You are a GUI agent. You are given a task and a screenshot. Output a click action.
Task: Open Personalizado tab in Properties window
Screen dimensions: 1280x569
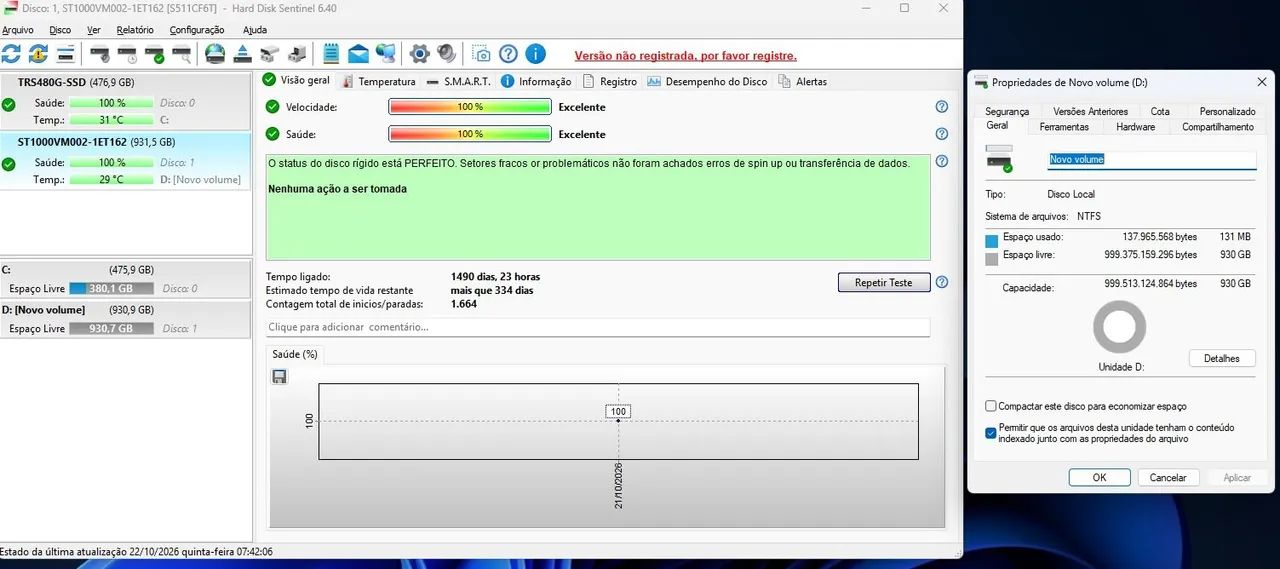tap(1227, 112)
